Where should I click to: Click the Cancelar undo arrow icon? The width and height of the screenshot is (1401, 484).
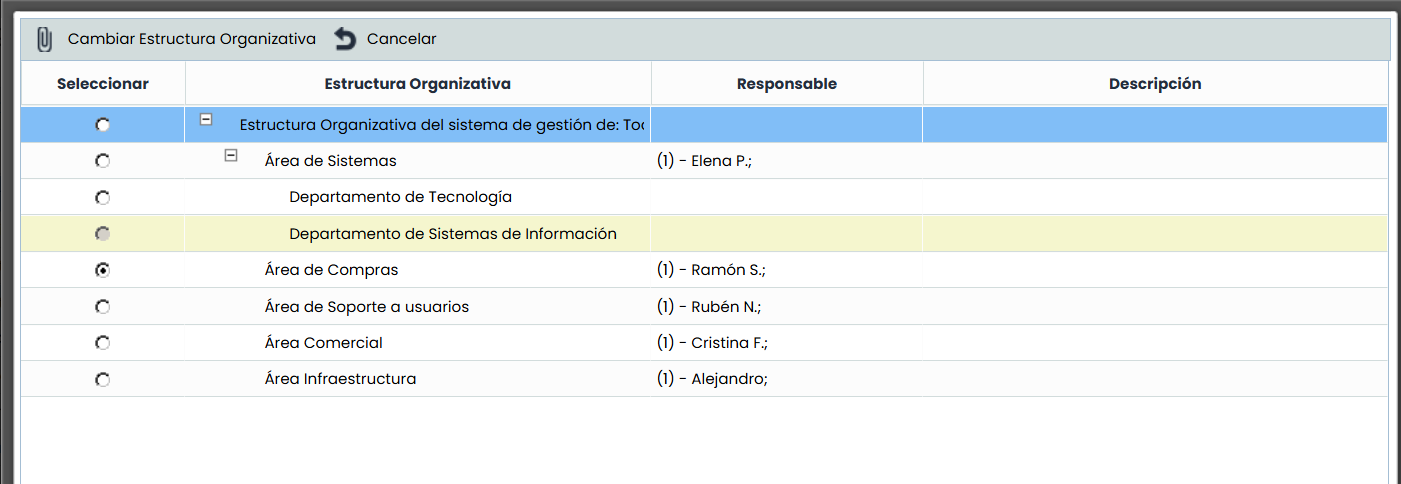click(x=345, y=40)
